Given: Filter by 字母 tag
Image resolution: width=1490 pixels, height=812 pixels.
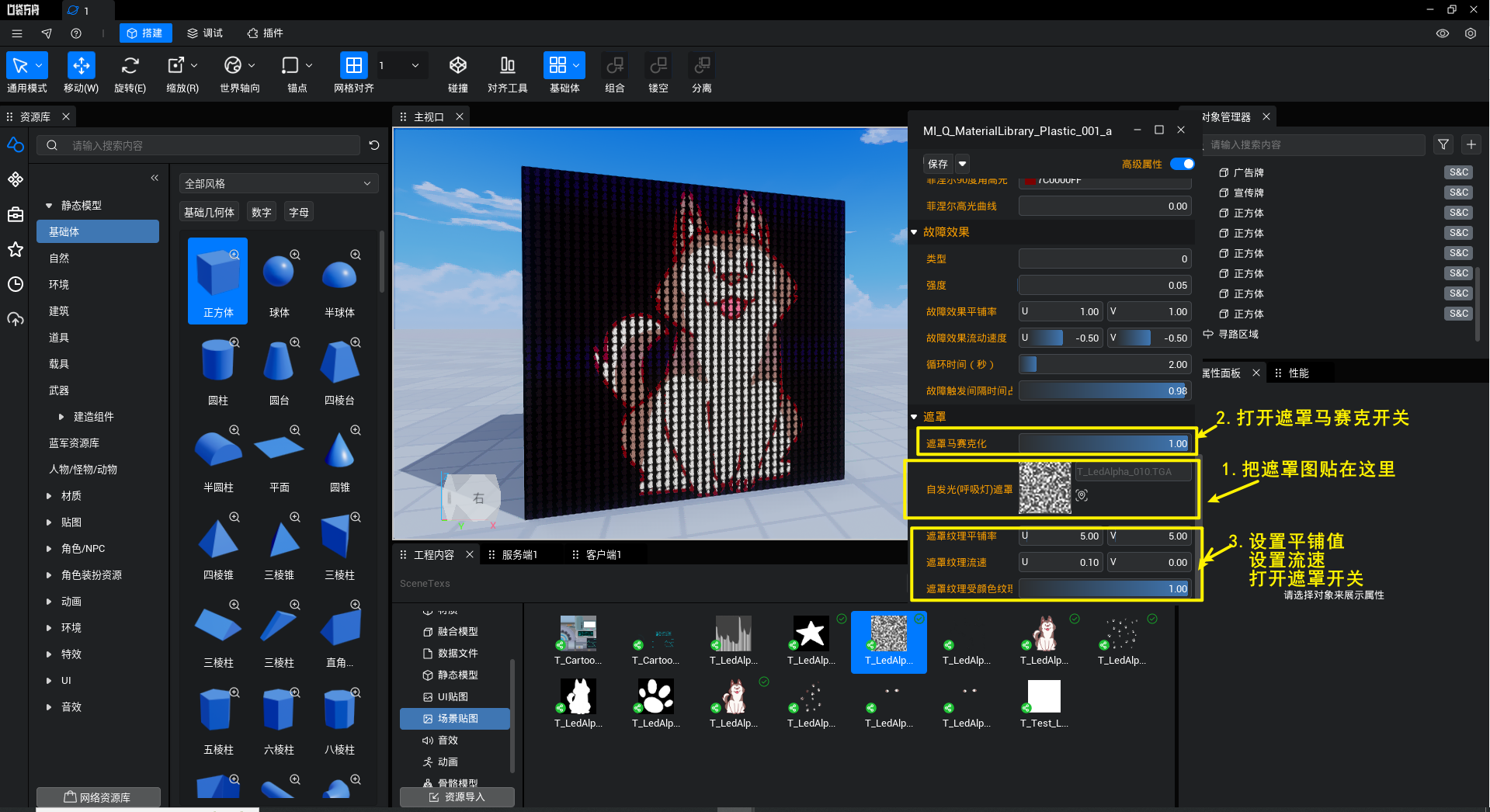Looking at the screenshot, I should point(299,213).
